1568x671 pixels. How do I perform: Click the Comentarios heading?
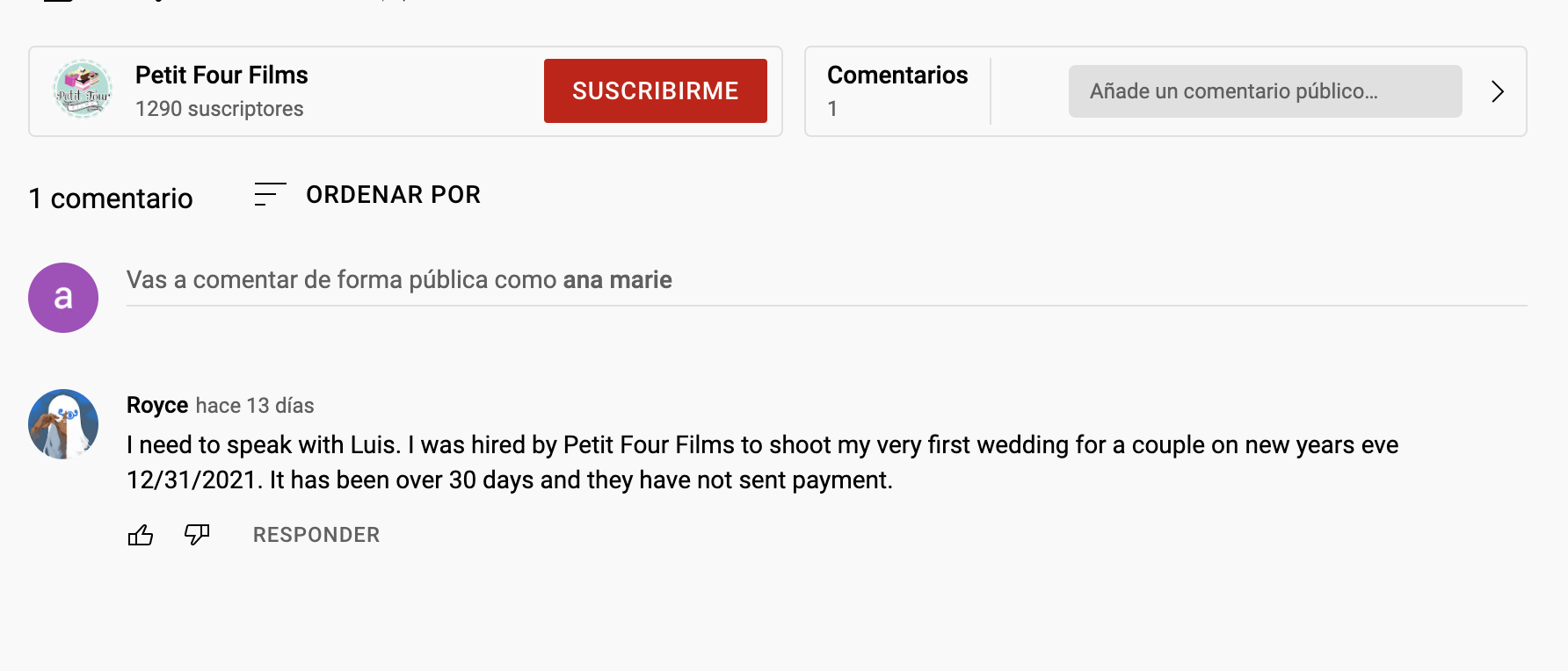pos(897,76)
